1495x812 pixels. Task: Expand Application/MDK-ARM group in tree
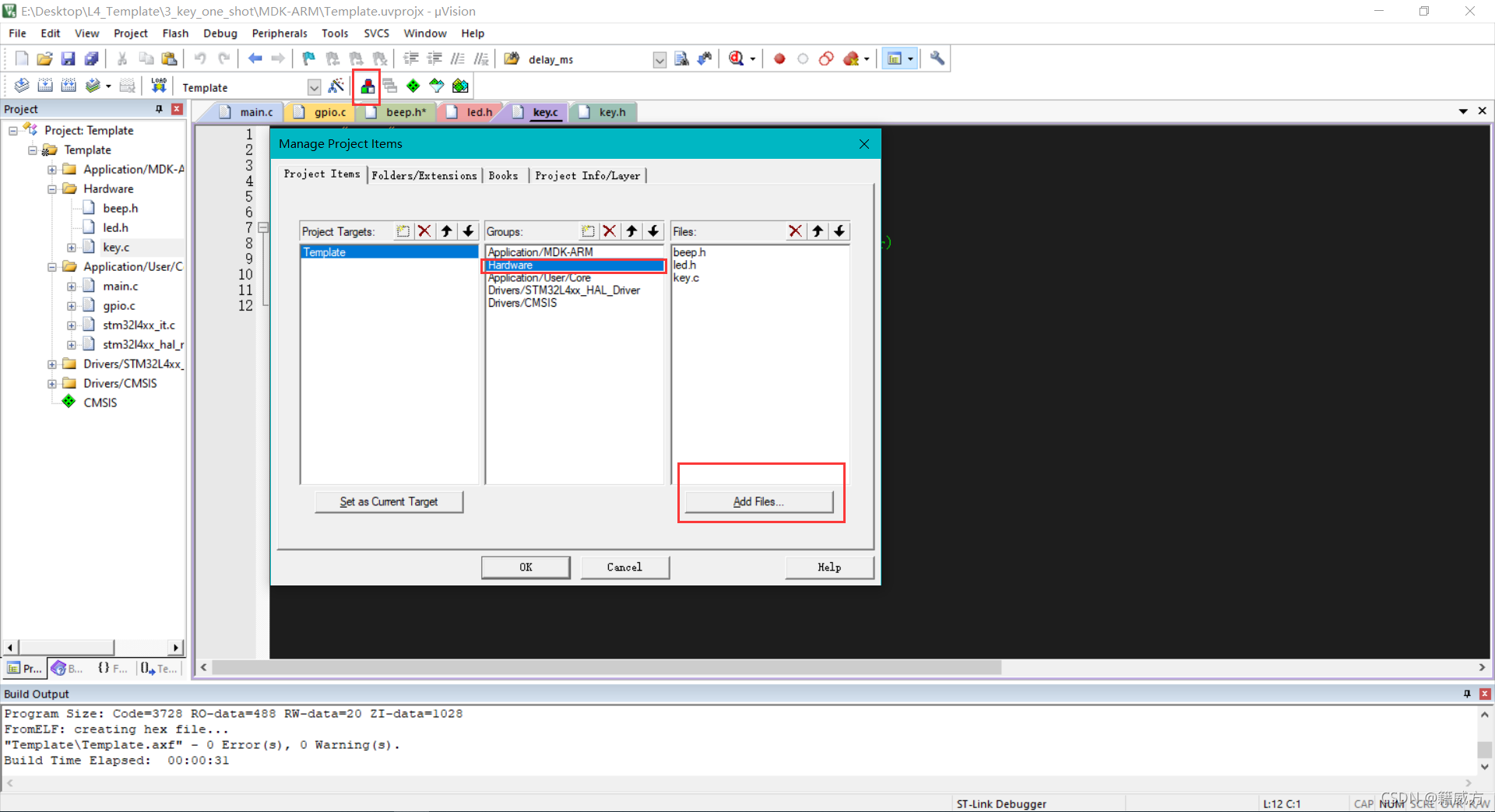click(52, 170)
